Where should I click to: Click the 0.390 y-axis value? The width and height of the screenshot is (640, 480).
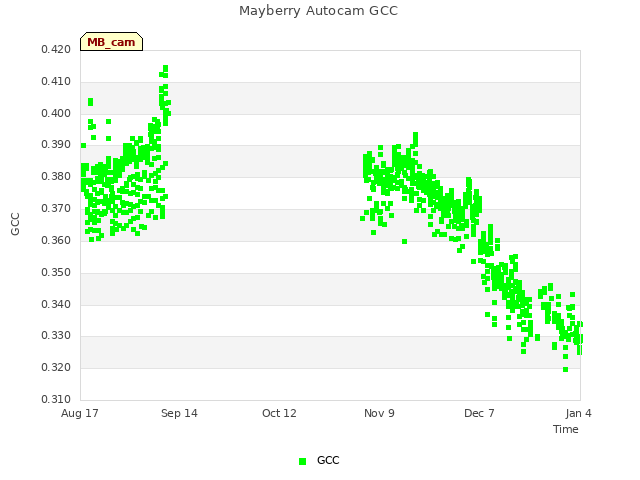click(56, 144)
